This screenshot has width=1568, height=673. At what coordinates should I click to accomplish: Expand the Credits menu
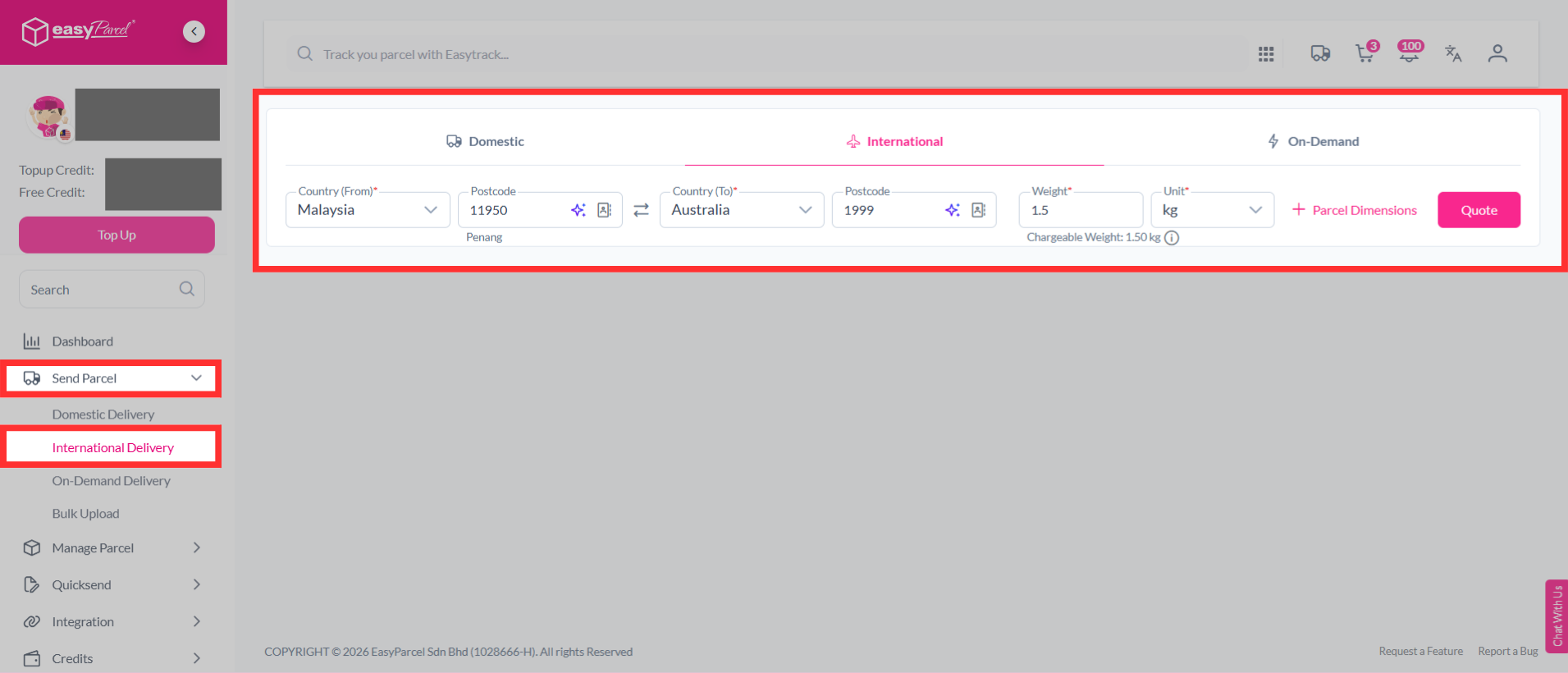tap(112, 658)
